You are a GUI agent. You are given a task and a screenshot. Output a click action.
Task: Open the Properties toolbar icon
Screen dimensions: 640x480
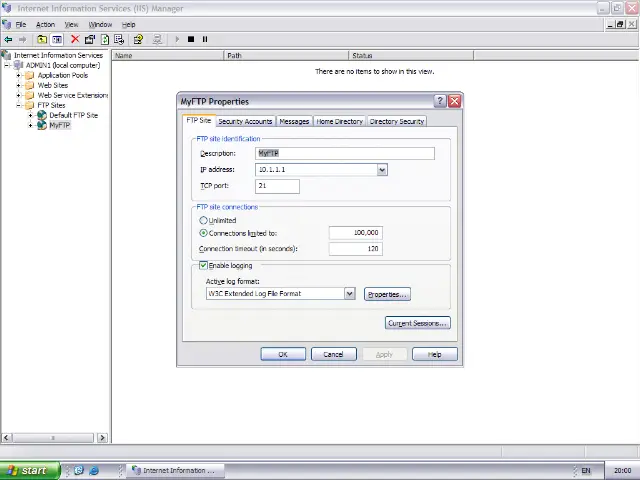(90, 39)
